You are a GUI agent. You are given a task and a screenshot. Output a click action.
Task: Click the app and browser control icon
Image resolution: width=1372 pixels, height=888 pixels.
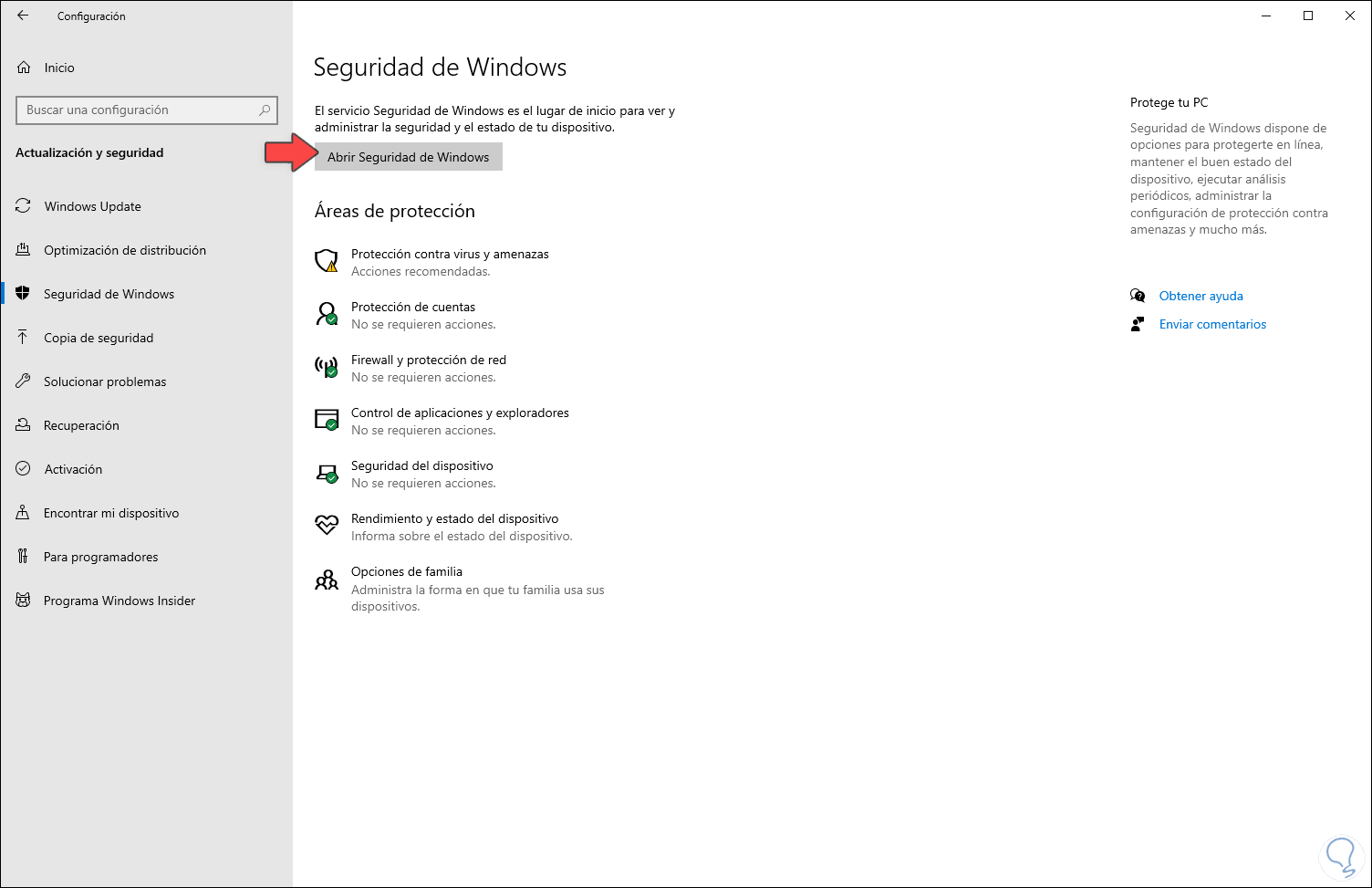(327, 420)
